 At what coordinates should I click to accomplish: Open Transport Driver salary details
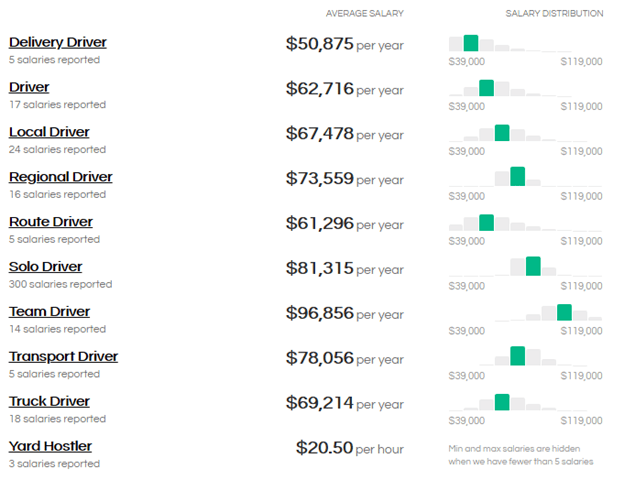pos(63,357)
